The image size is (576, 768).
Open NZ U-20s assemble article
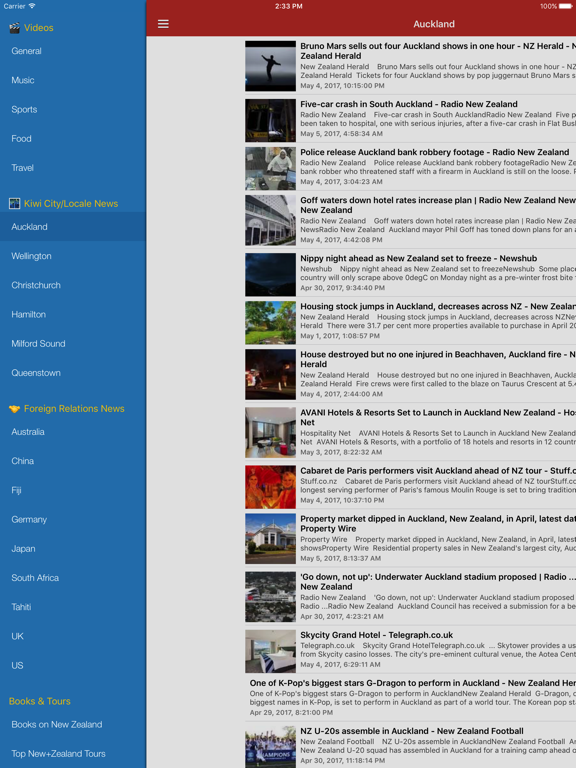coord(410,746)
